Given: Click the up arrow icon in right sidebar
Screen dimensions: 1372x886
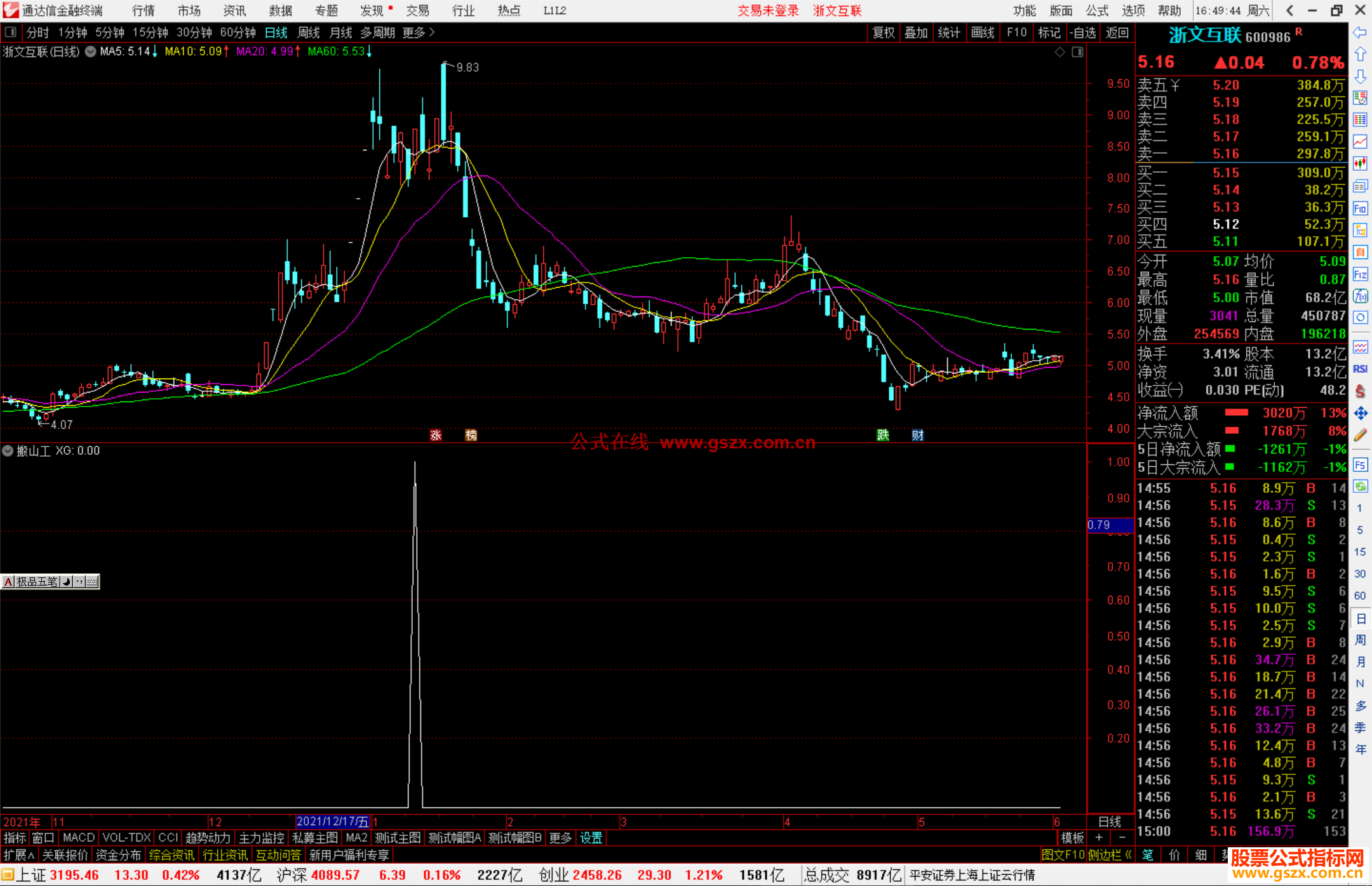Looking at the screenshot, I should (1360, 55).
